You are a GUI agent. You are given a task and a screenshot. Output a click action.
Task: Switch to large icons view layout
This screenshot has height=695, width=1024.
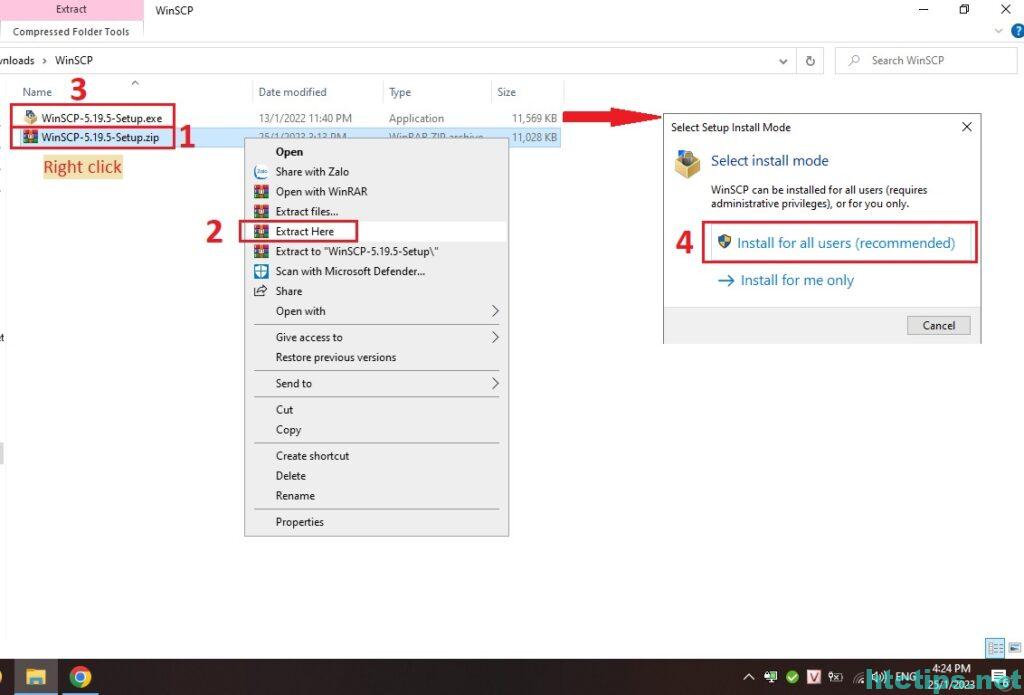(x=1014, y=648)
